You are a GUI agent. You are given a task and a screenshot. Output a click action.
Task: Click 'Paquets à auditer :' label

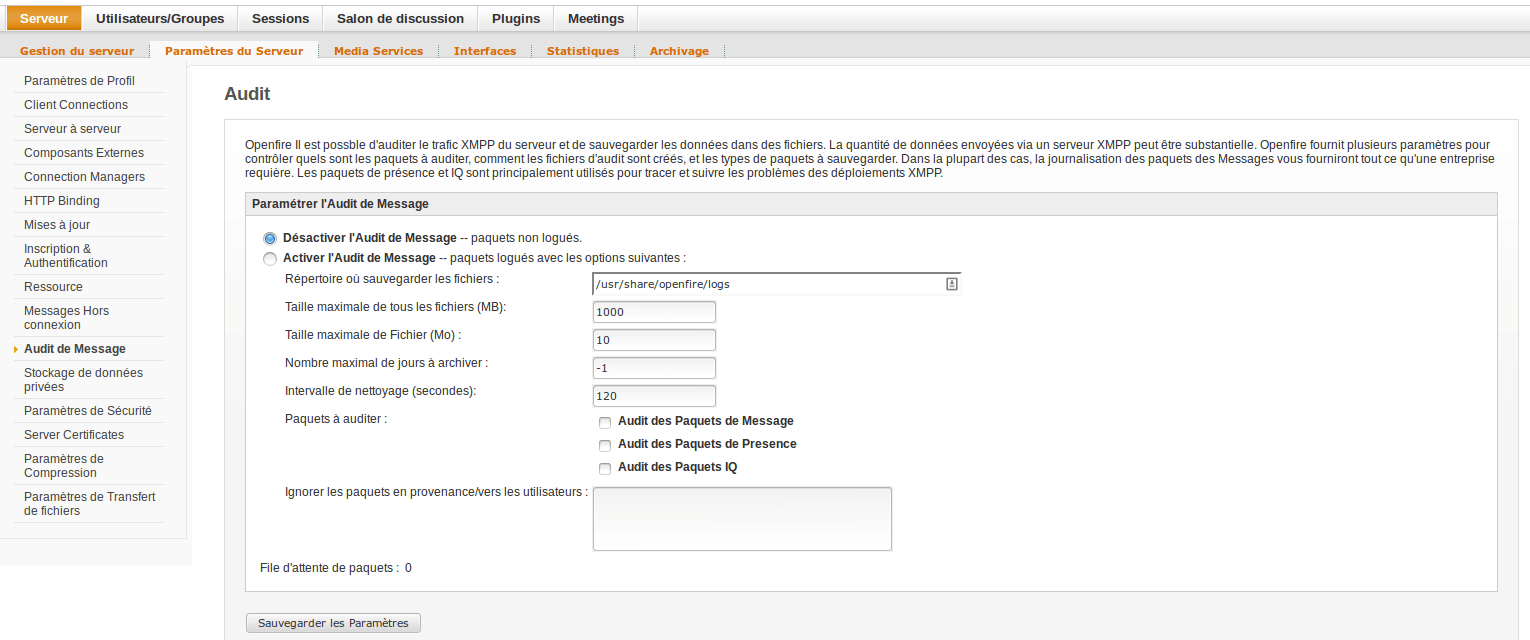336,420
